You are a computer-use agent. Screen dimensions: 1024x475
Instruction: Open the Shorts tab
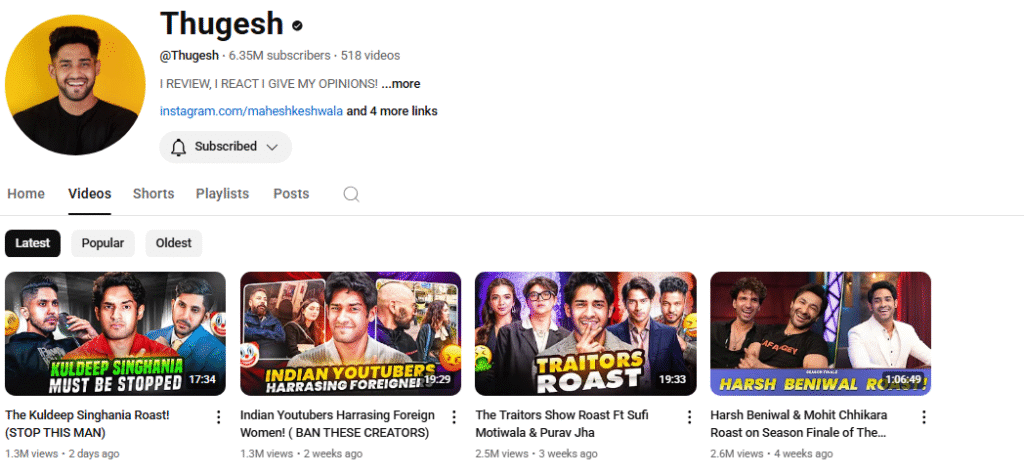[x=153, y=194]
